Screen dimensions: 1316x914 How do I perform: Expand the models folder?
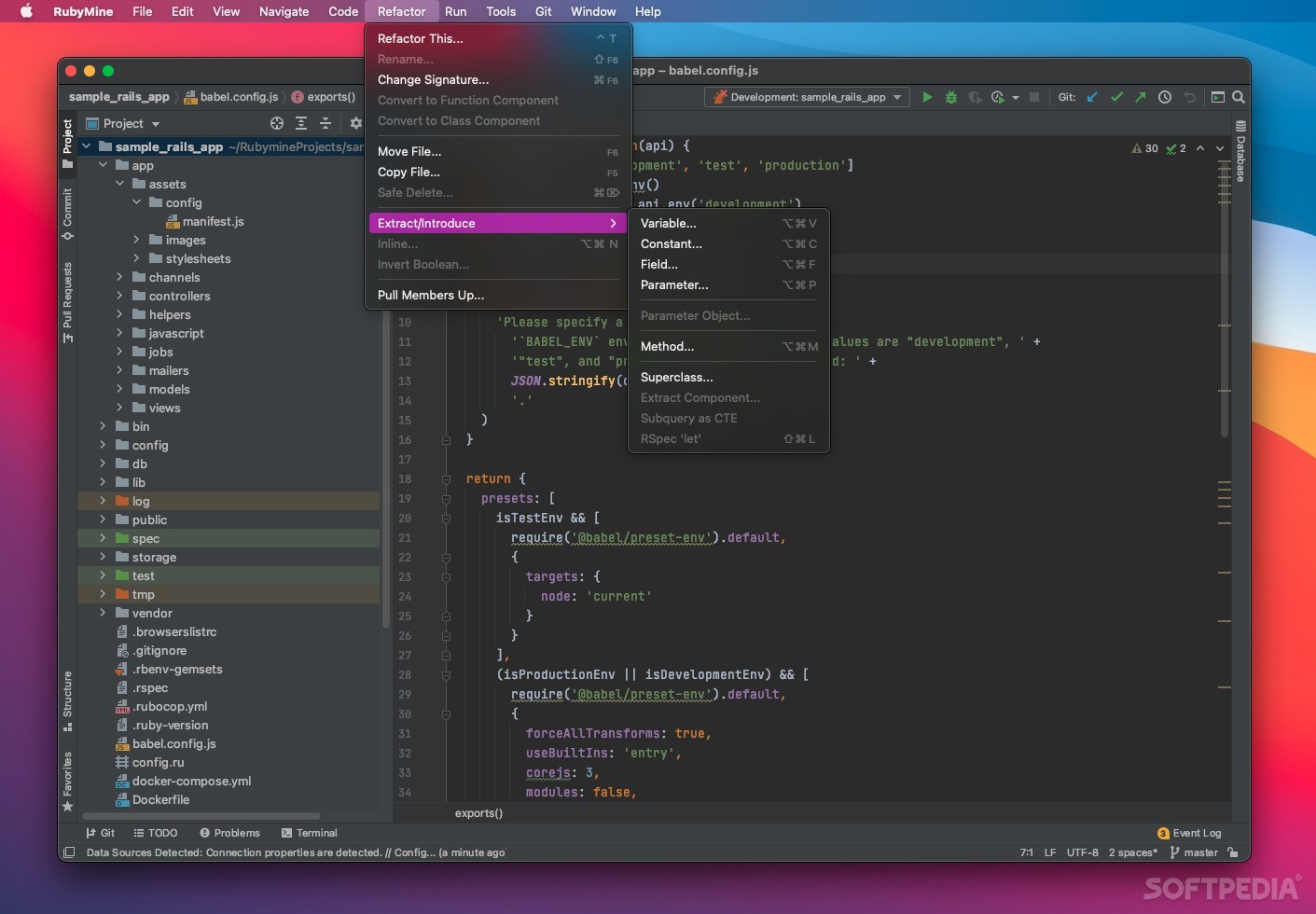coord(120,389)
